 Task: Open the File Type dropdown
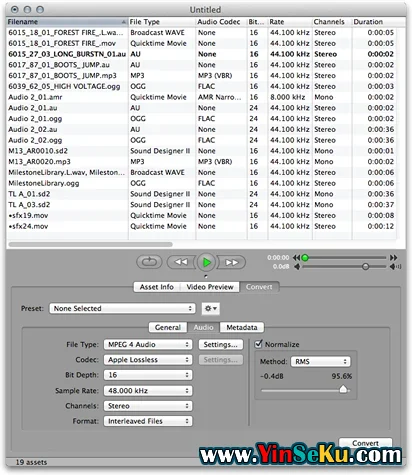pos(148,344)
